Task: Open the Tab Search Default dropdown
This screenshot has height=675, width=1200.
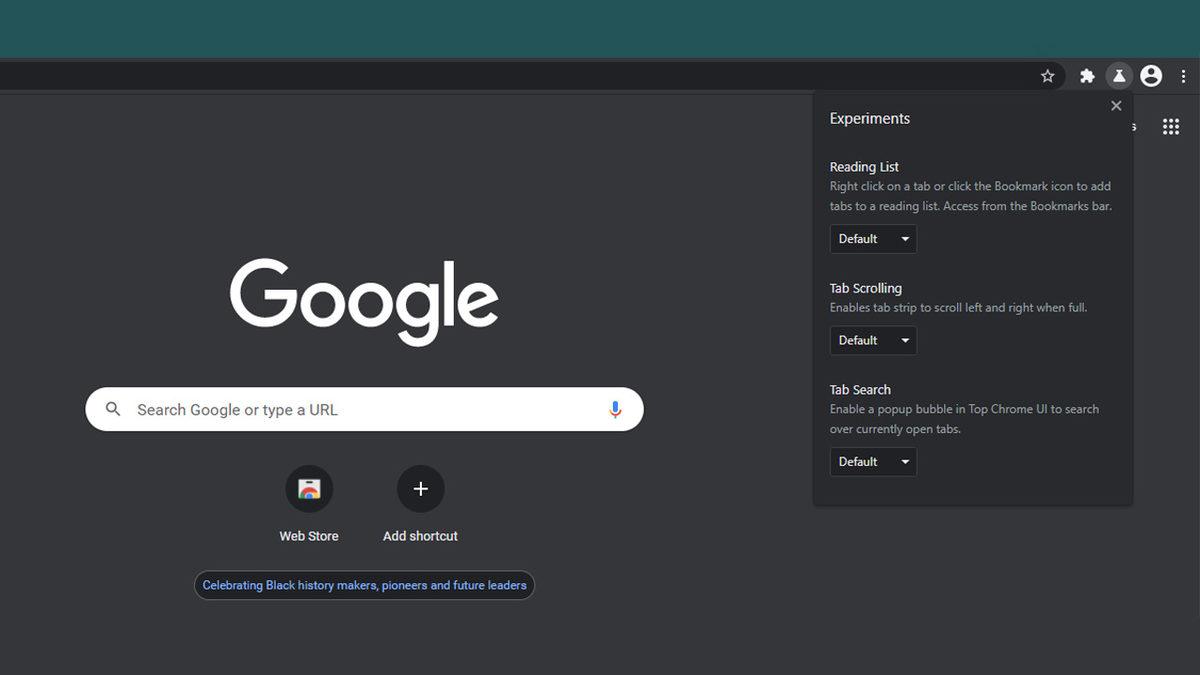Action: tap(872, 461)
